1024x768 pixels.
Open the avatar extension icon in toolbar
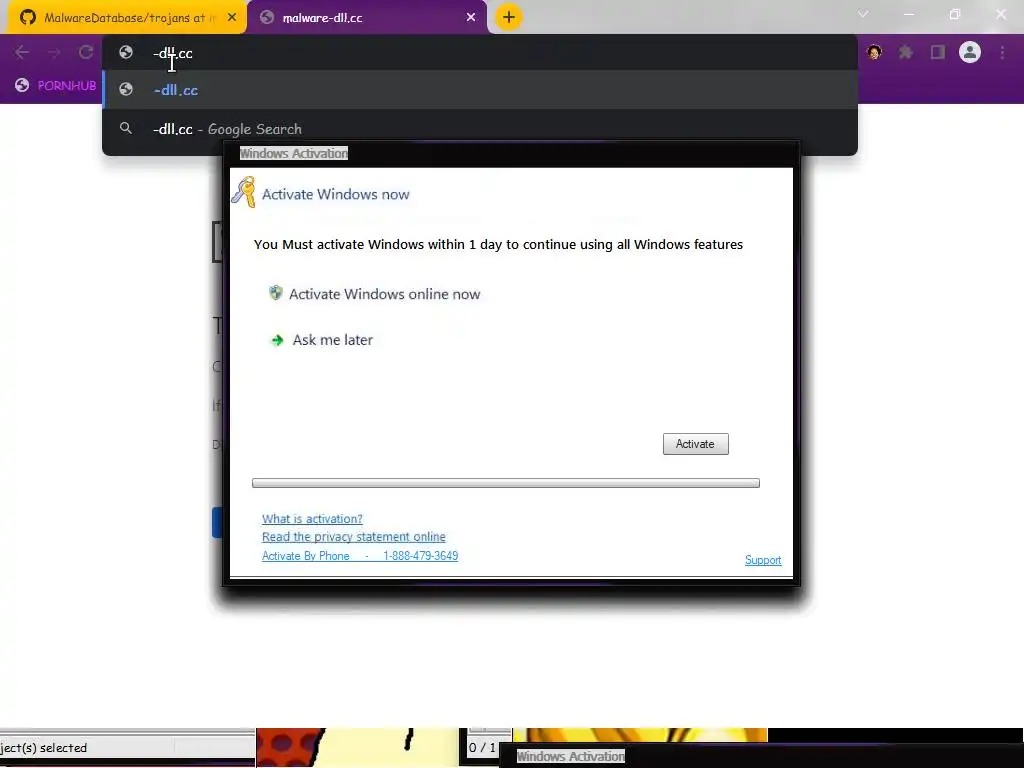874,52
